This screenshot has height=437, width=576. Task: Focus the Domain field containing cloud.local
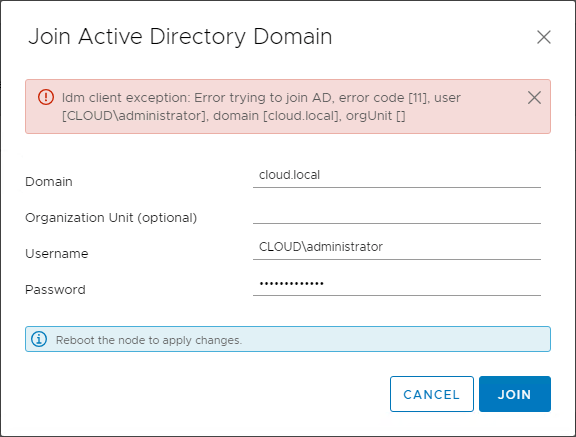(397, 176)
